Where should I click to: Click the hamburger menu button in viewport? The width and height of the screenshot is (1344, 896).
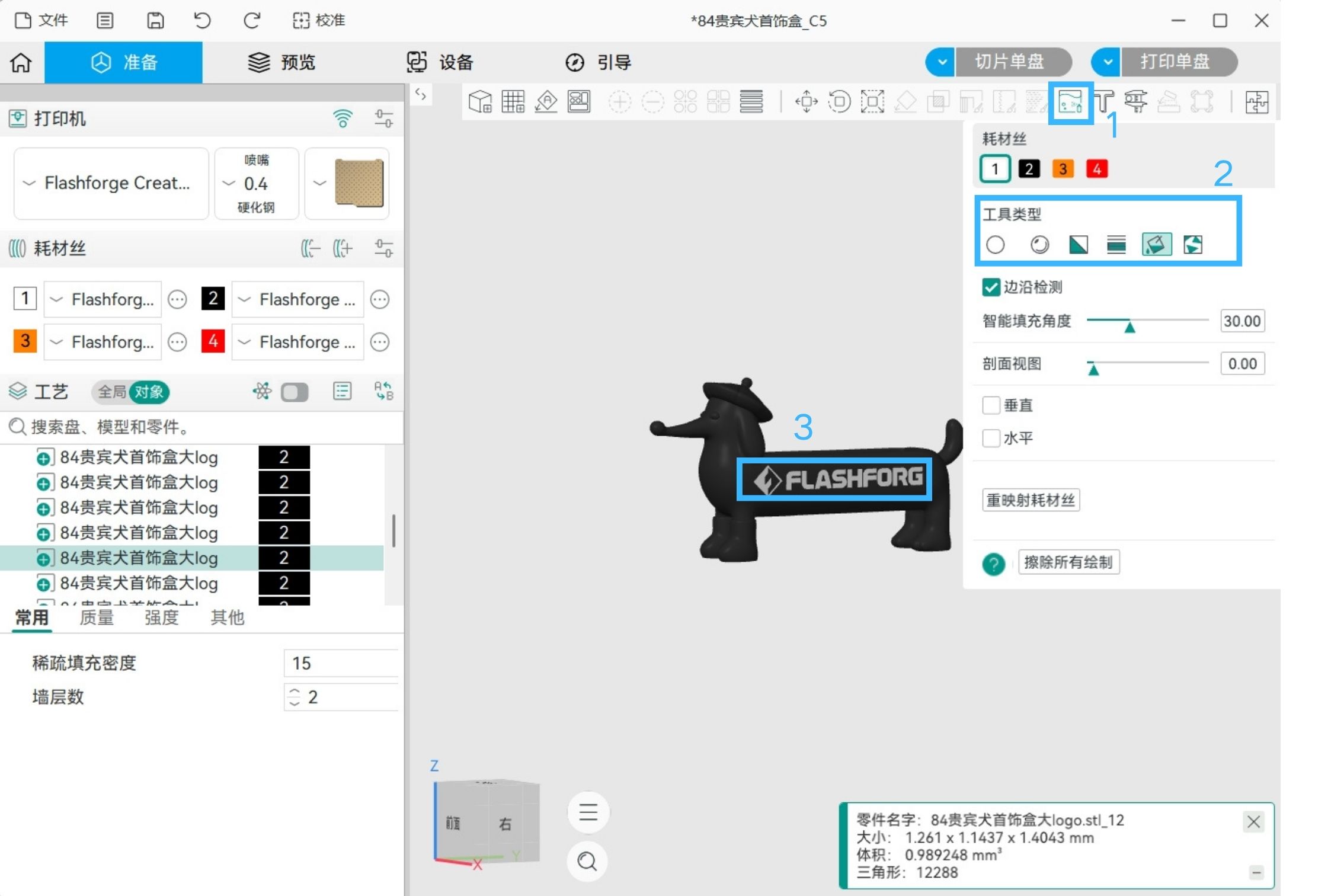[588, 812]
